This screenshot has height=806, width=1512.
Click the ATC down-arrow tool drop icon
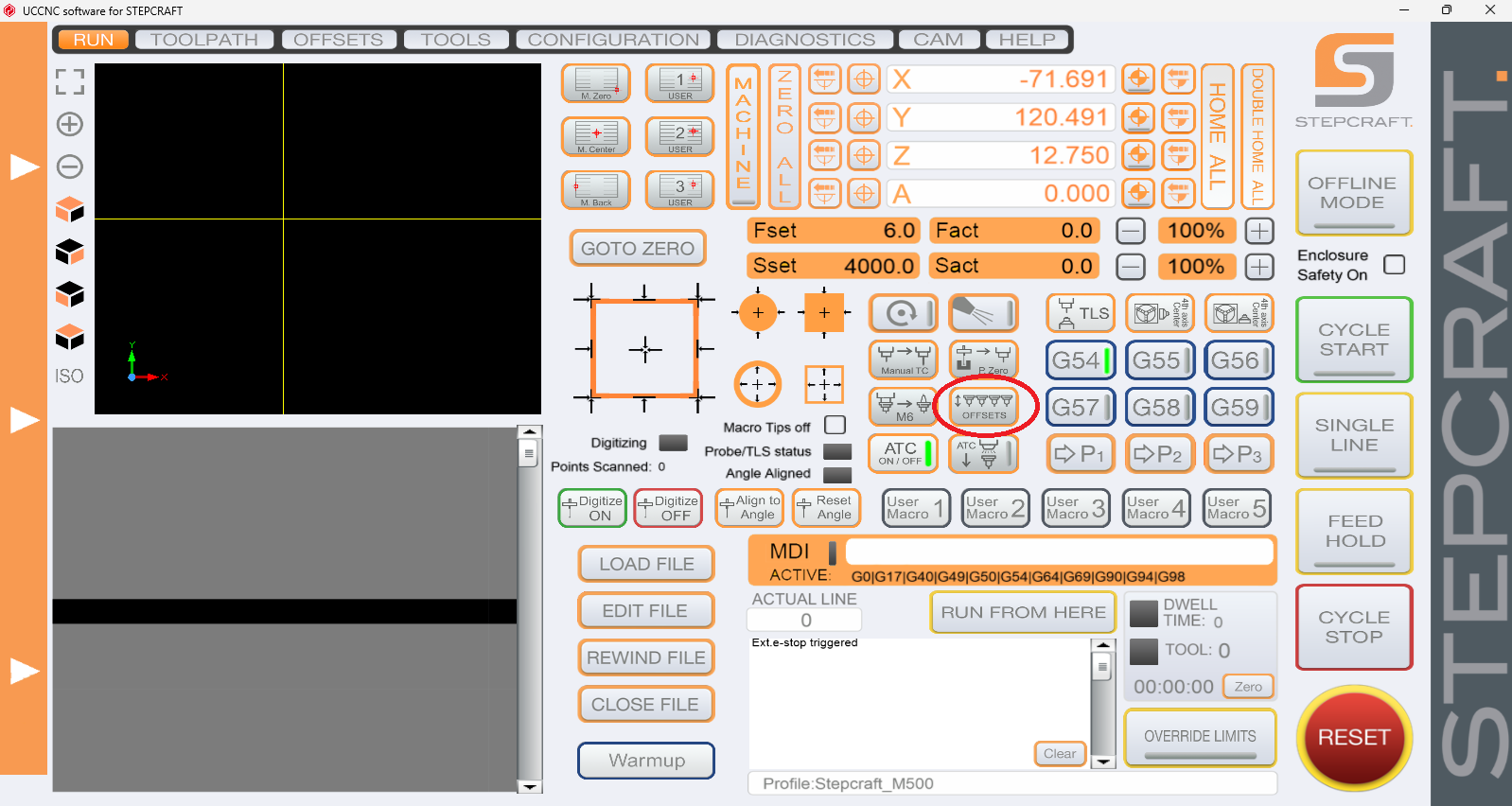[983, 454]
